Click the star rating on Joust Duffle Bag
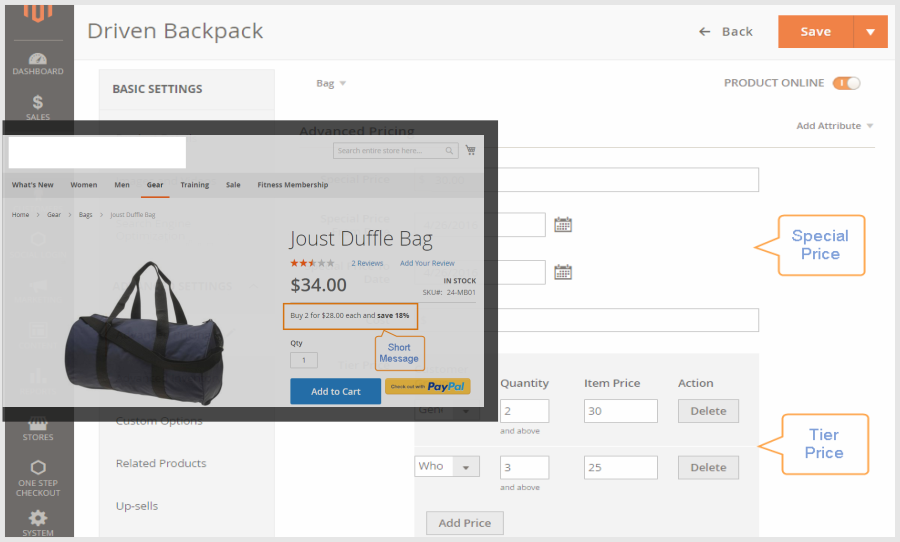 [x=312, y=263]
